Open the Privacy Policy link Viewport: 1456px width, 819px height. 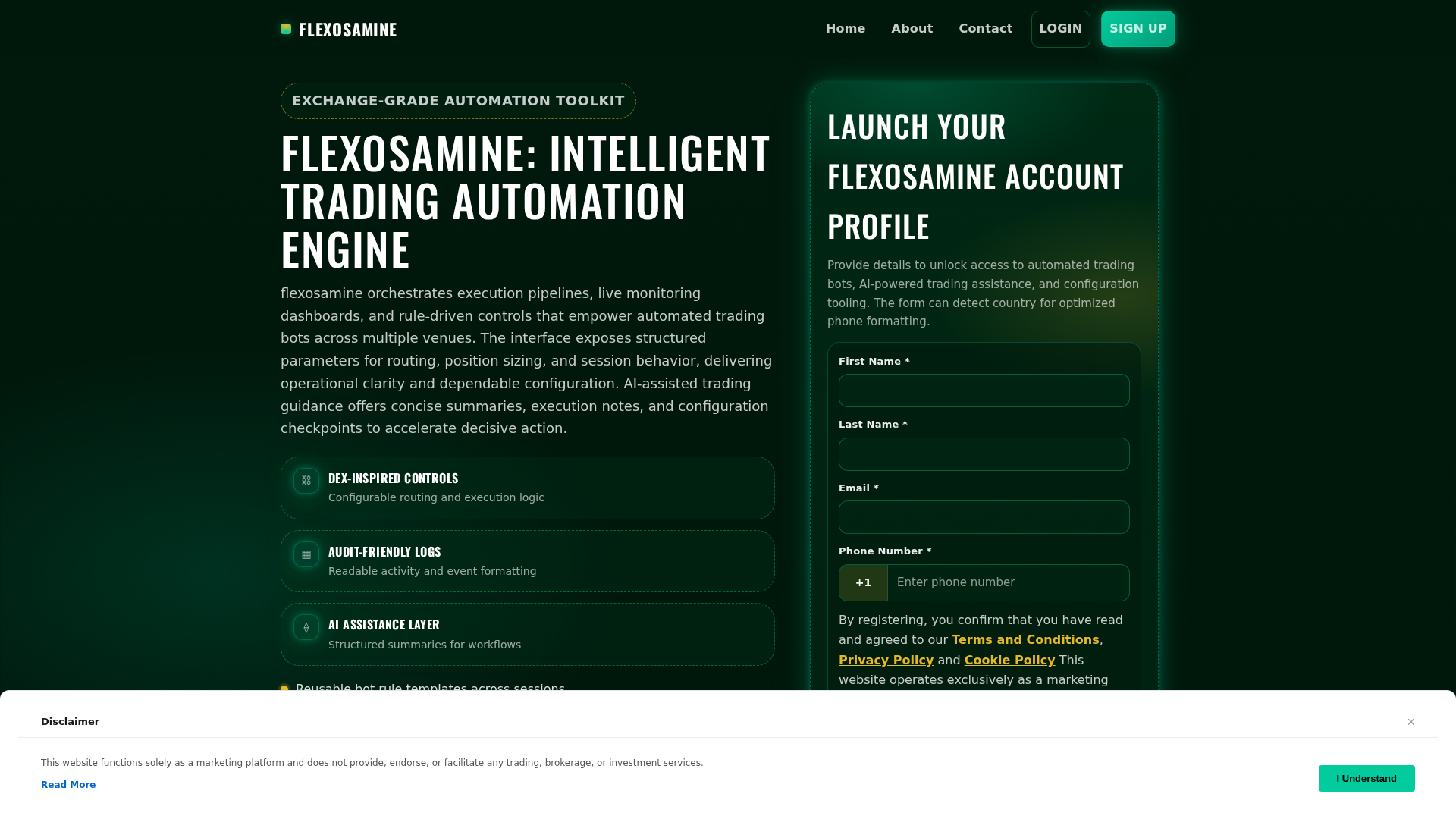(886, 661)
